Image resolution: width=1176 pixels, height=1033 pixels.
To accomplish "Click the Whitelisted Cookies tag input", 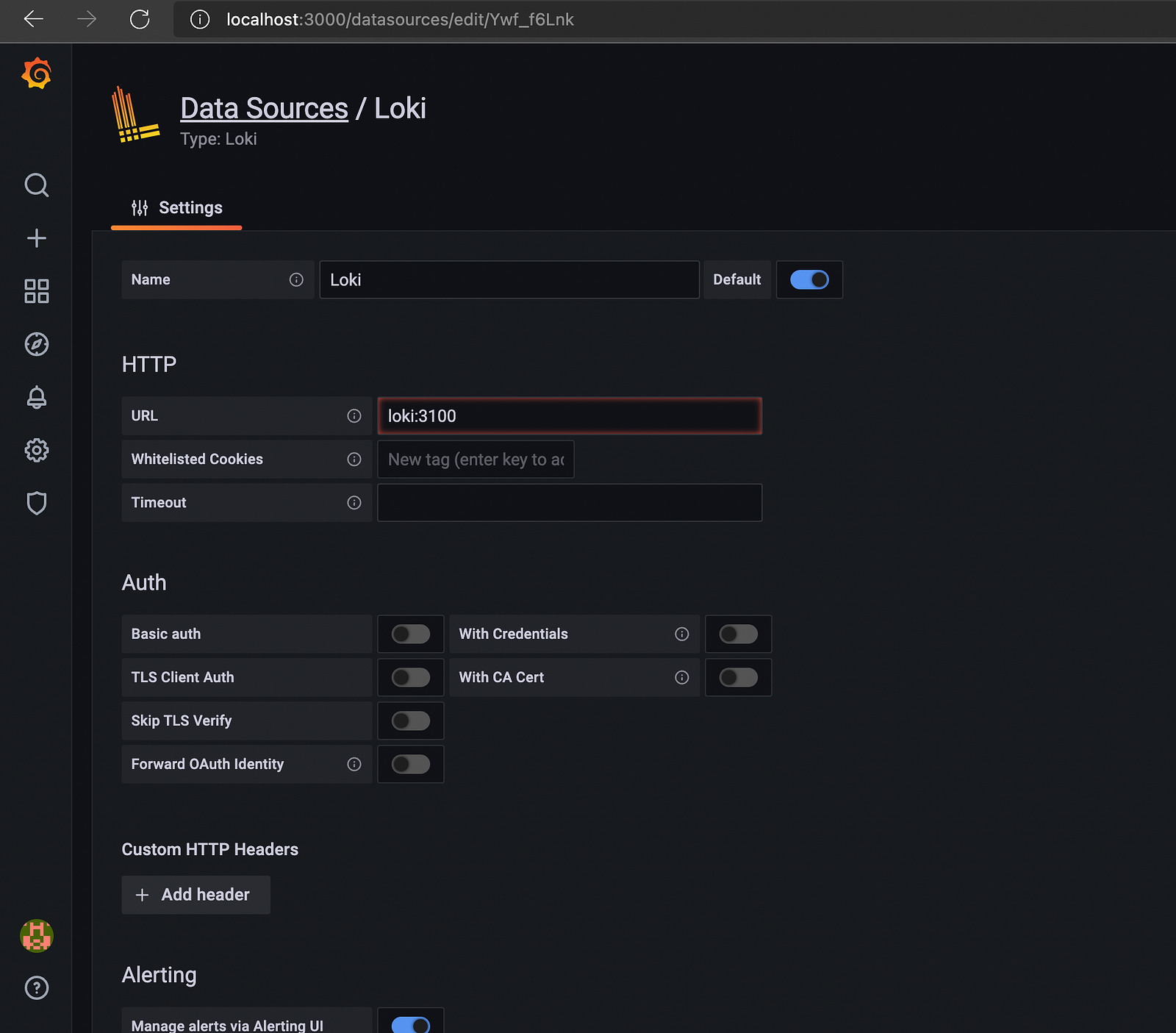I will (x=476, y=460).
